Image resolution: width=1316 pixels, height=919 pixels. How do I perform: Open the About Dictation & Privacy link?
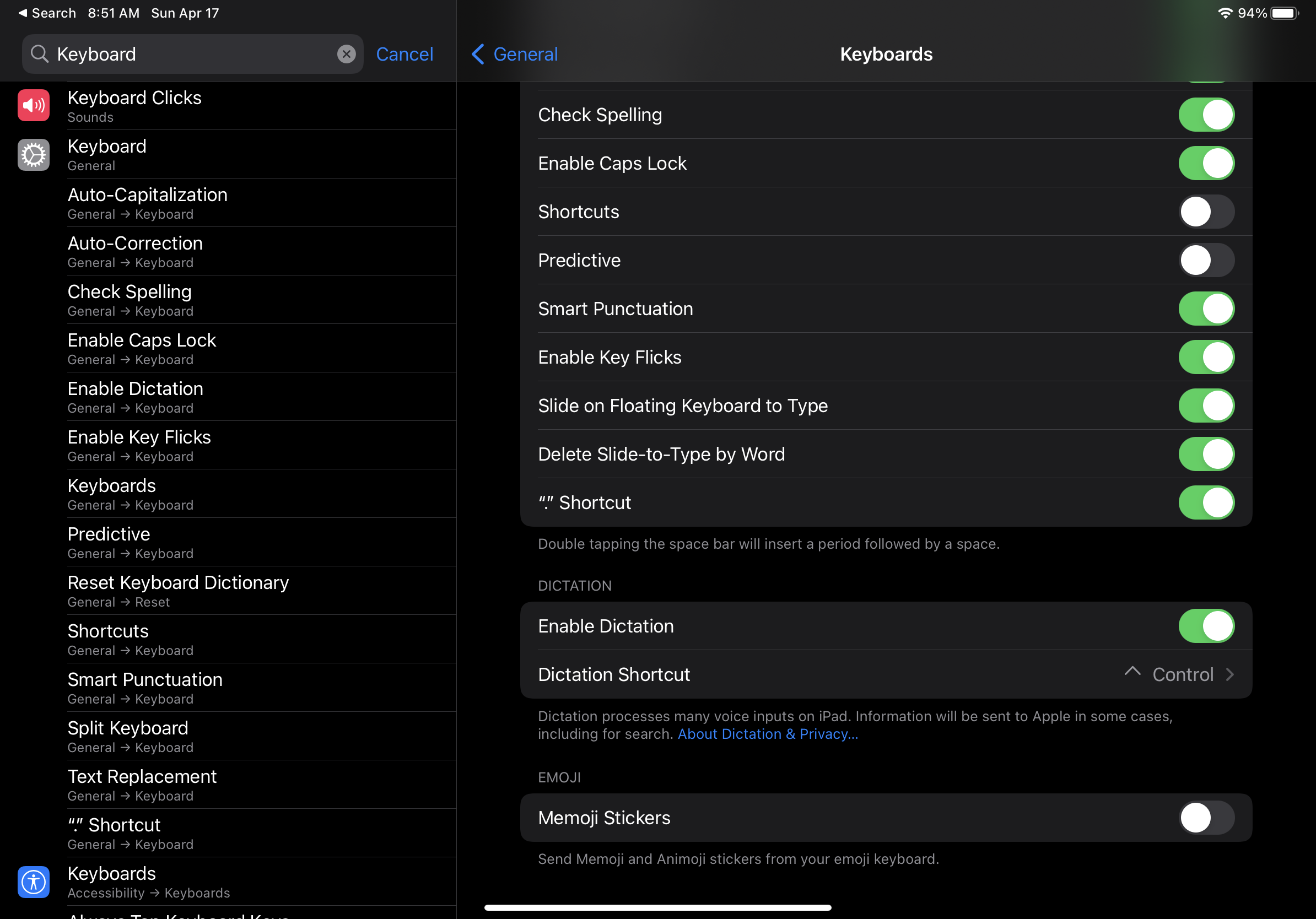tap(768, 734)
